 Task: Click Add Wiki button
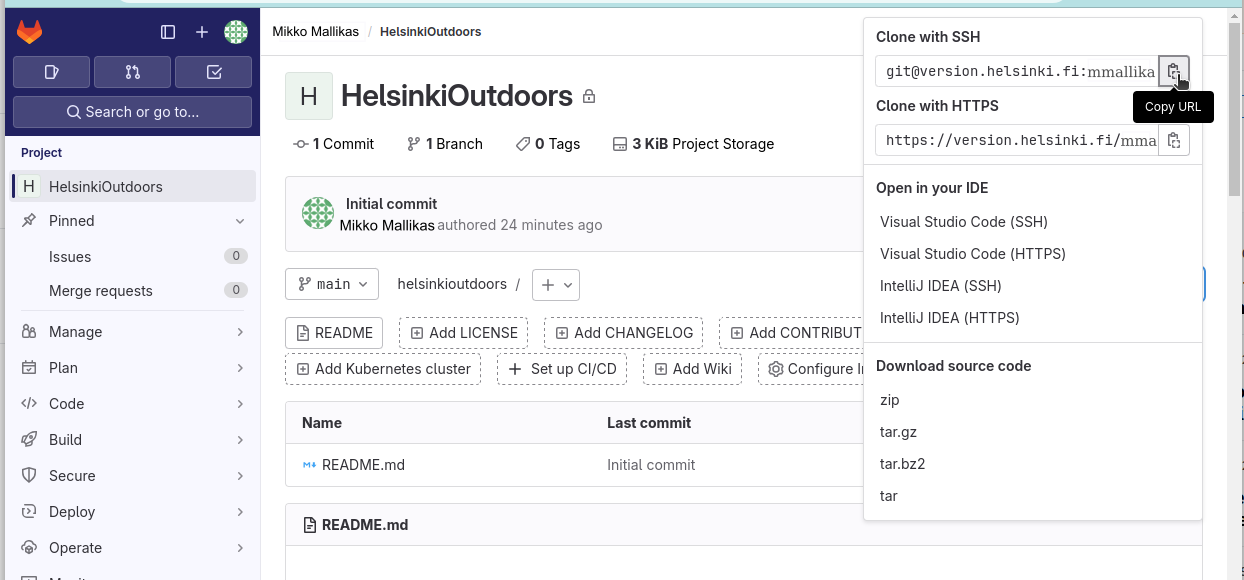pyautogui.click(x=692, y=369)
